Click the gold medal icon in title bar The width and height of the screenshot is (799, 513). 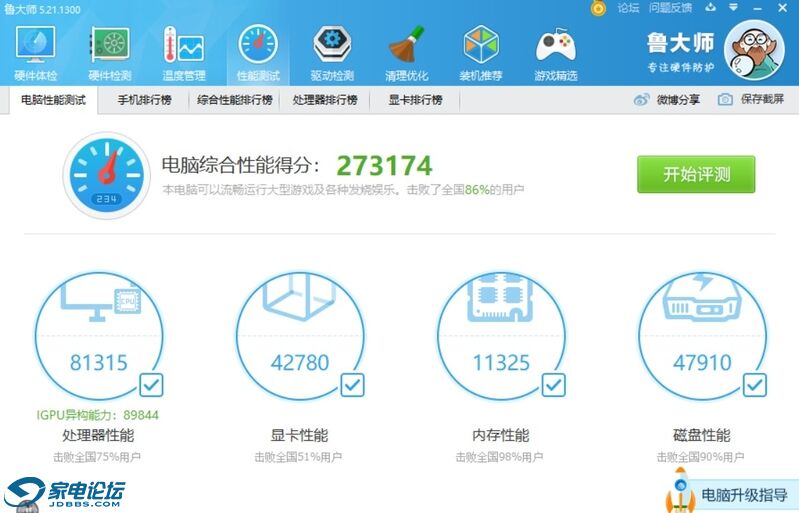coord(598,8)
